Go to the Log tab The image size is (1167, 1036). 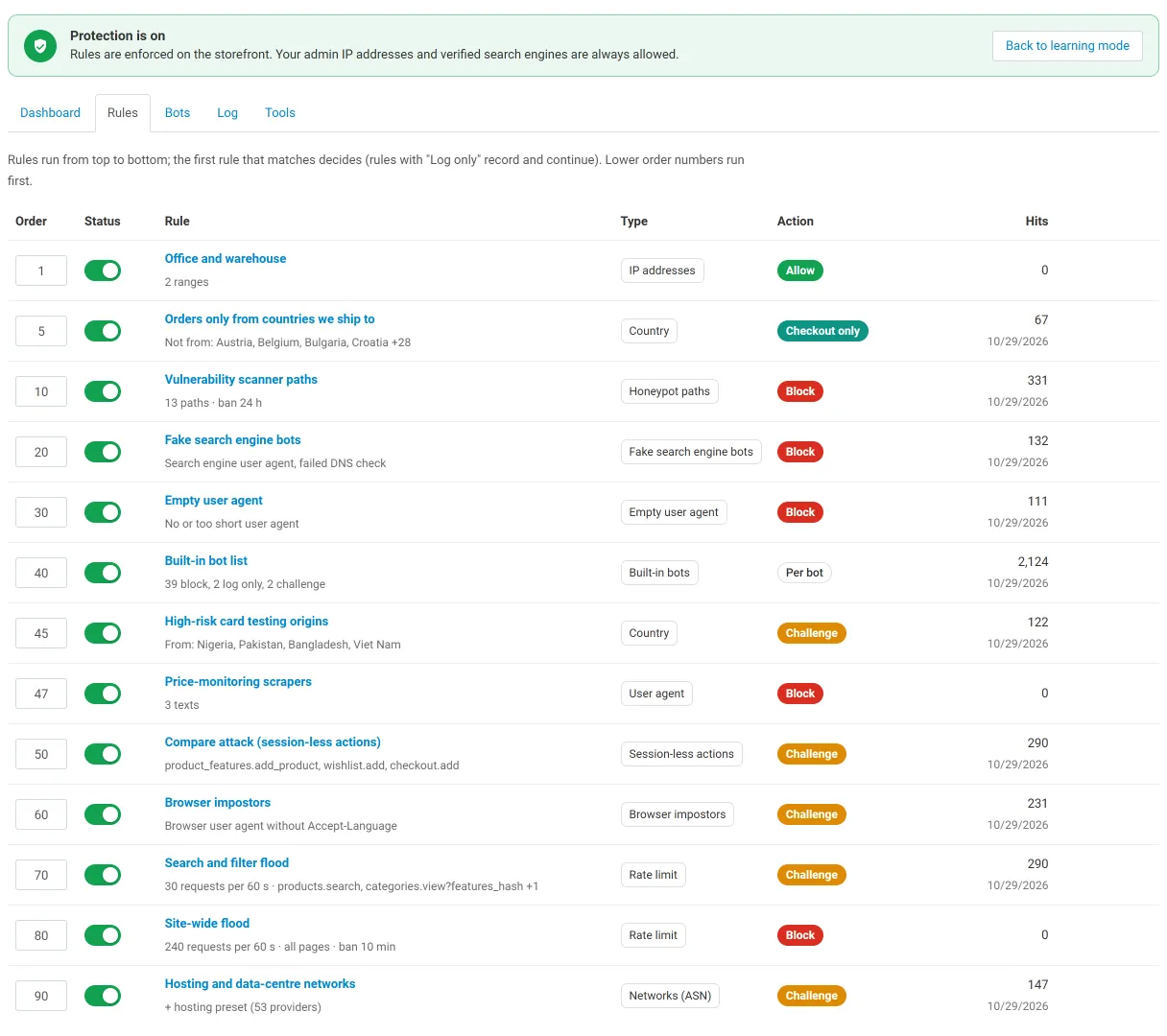point(227,112)
